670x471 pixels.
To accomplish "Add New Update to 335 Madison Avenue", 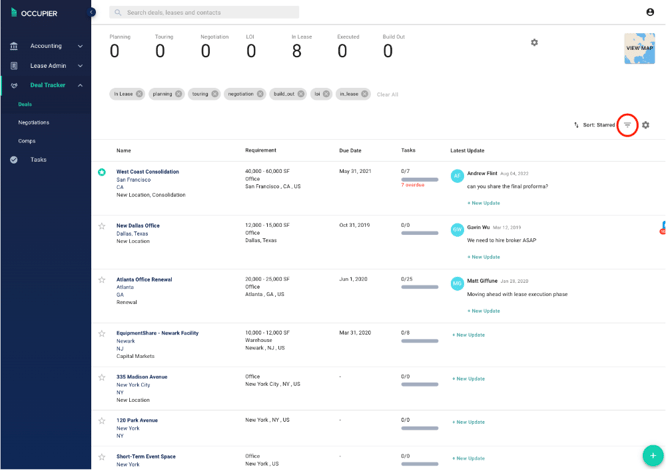I will [469, 379].
